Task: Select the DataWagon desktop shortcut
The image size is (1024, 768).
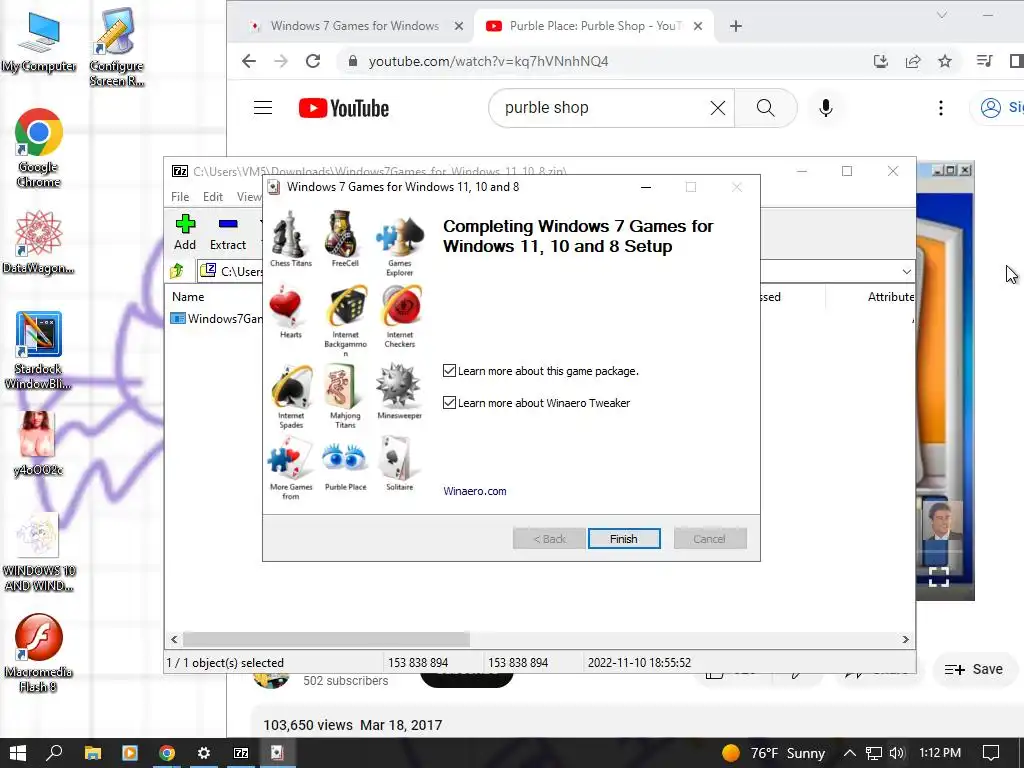Action: pos(39,242)
